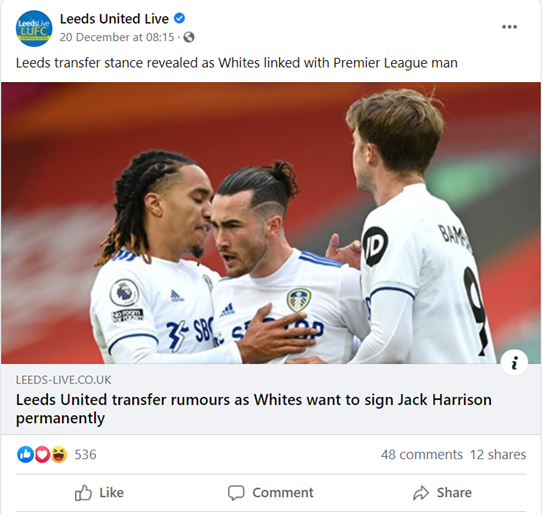View the 12 shares list
Screen dimensions: 542x514
tap(498, 455)
